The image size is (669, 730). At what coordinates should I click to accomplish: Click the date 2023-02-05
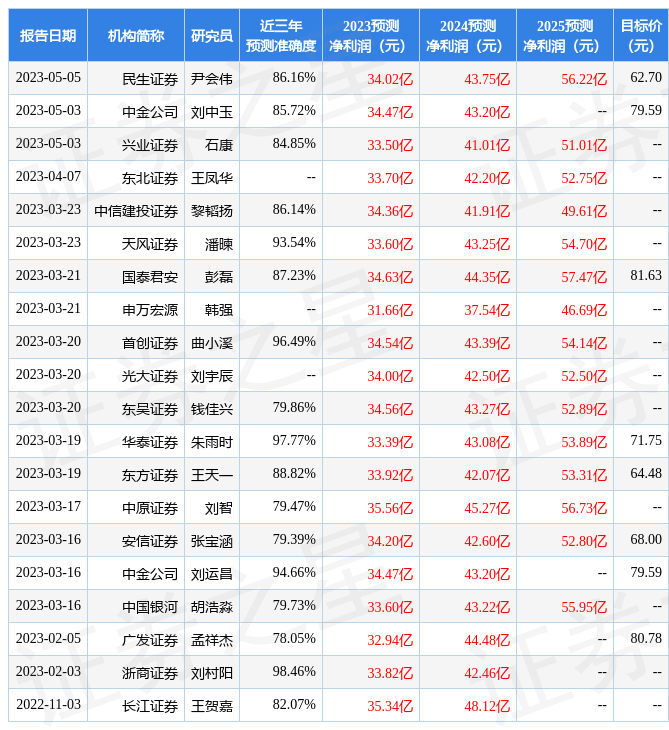tap(48, 639)
